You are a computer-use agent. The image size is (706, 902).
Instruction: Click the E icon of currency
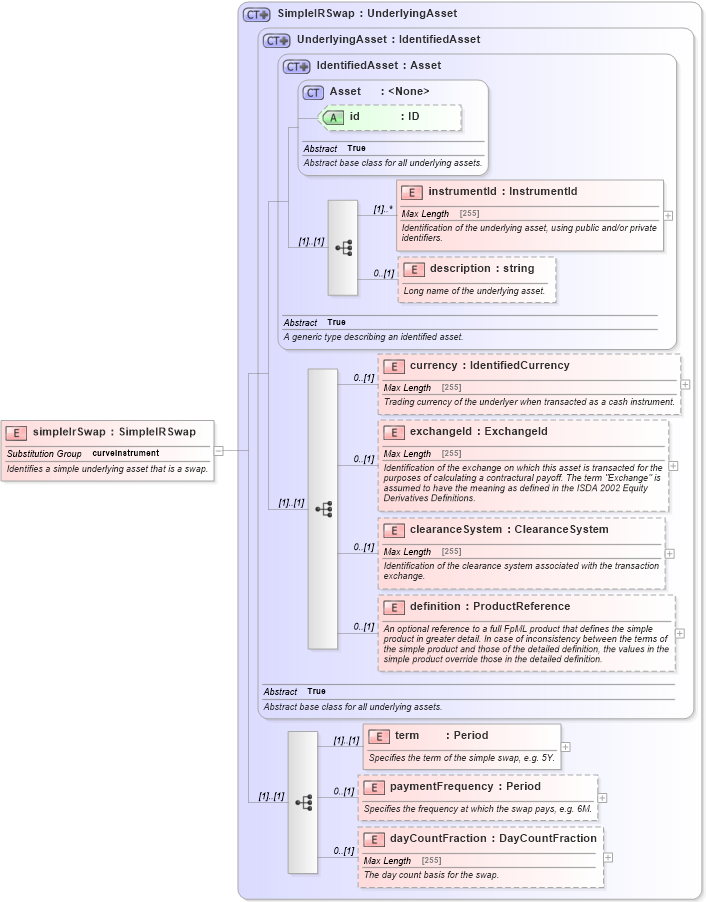pyautogui.click(x=394, y=366)
